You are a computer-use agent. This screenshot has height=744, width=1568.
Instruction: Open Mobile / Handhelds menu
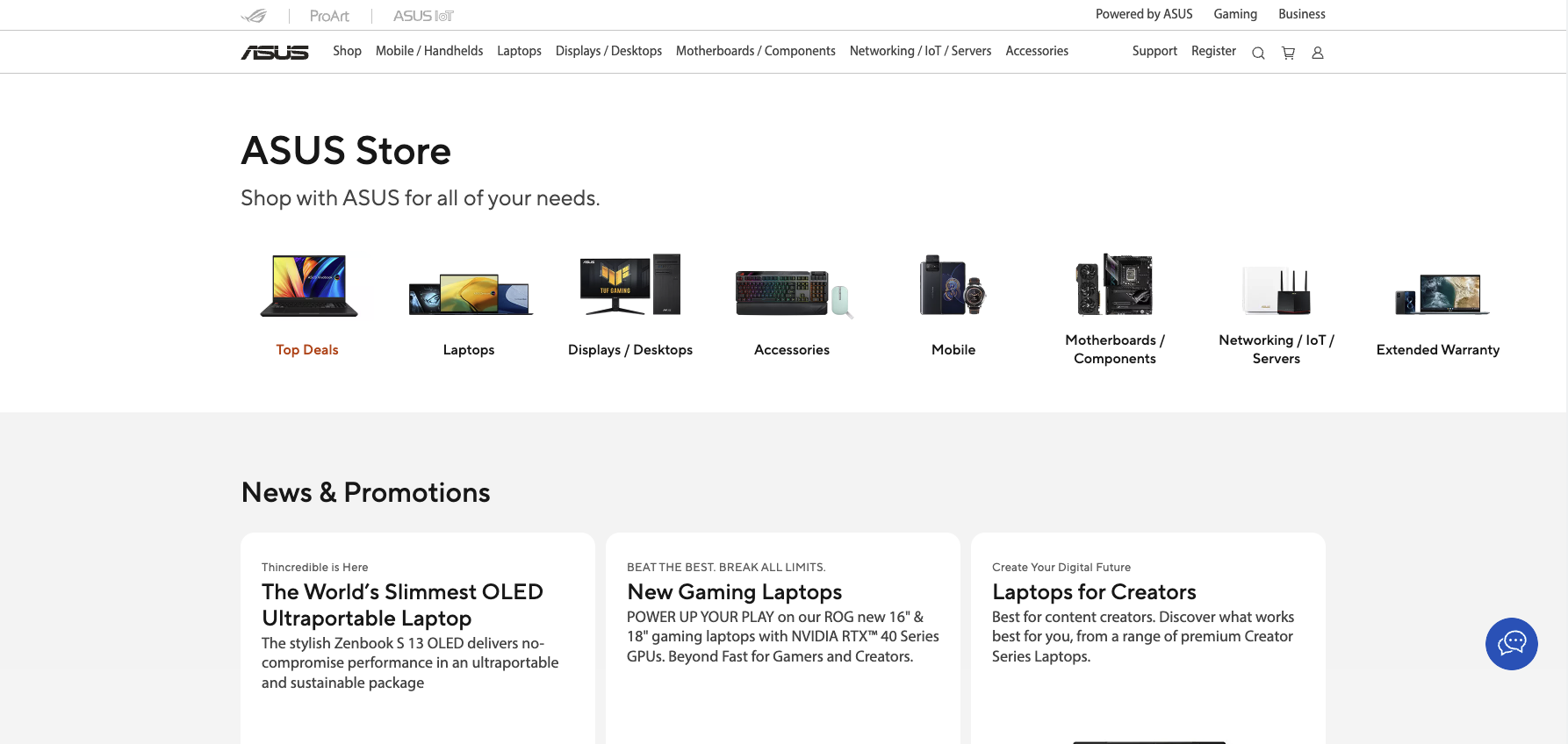pos(429,51)
